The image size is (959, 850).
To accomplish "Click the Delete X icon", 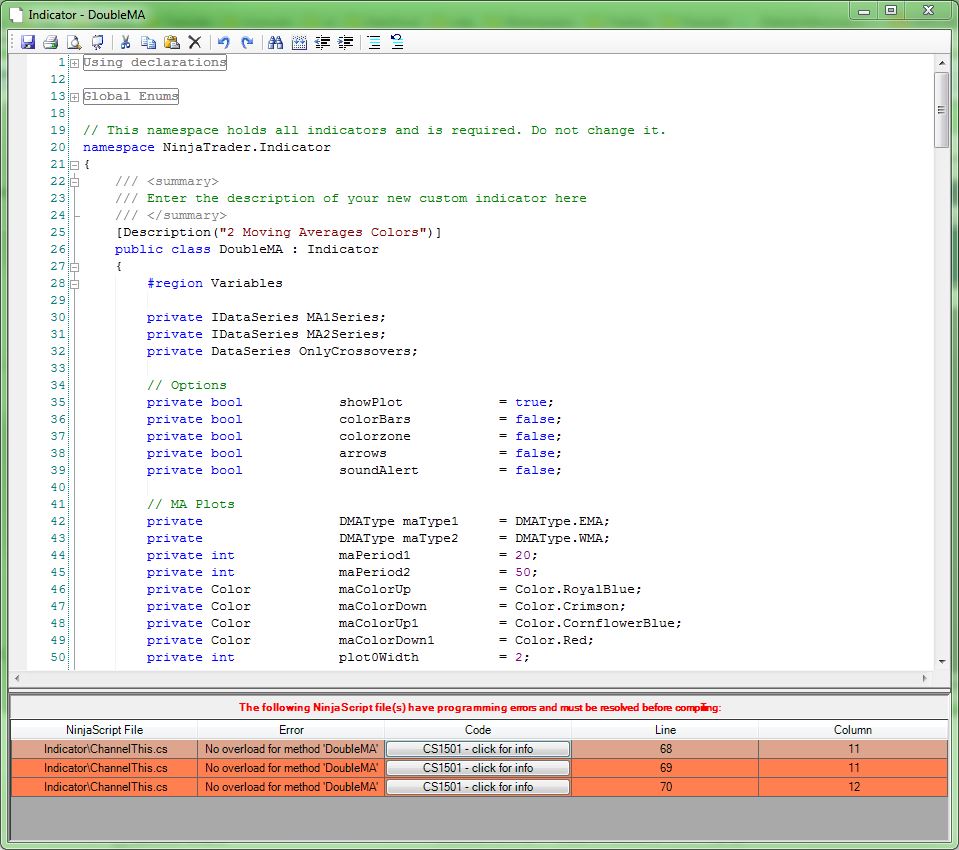I will (x=195, y=42).
